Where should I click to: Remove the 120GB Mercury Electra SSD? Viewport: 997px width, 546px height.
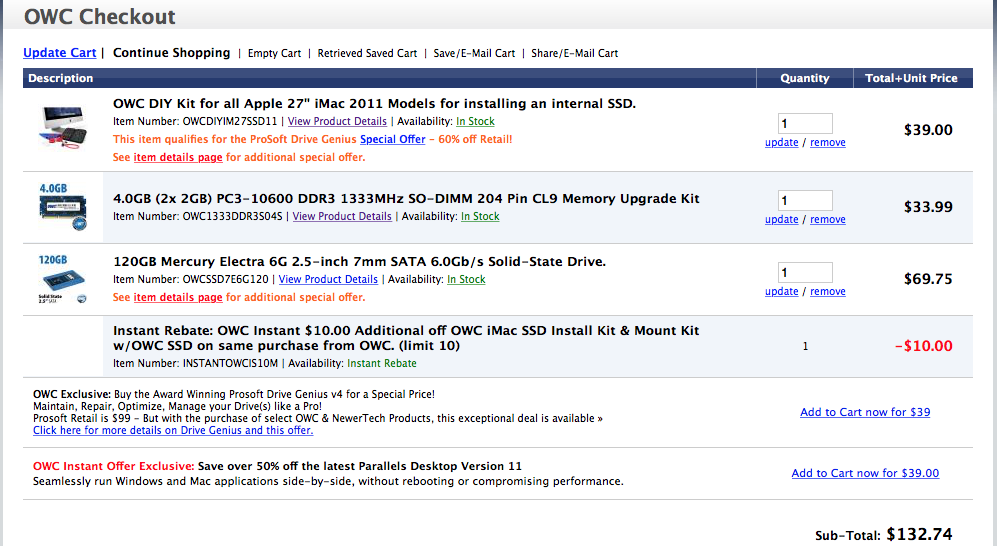tap(827, 291)
